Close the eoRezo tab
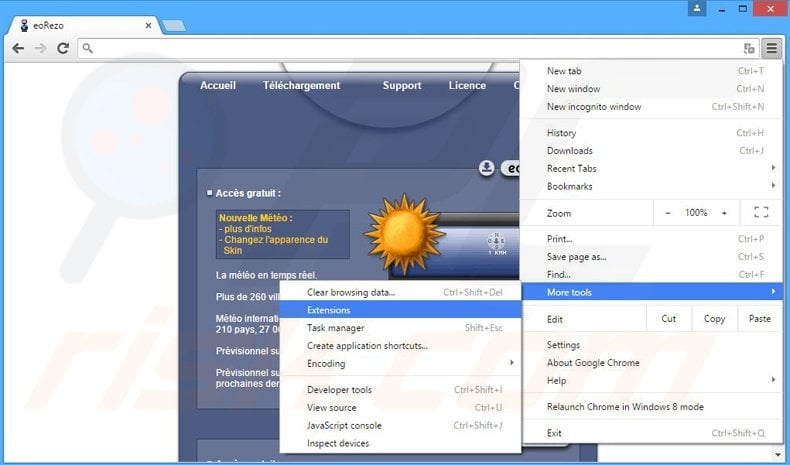The height and width of the screenshot is (465, 790). tap(148, 25)
